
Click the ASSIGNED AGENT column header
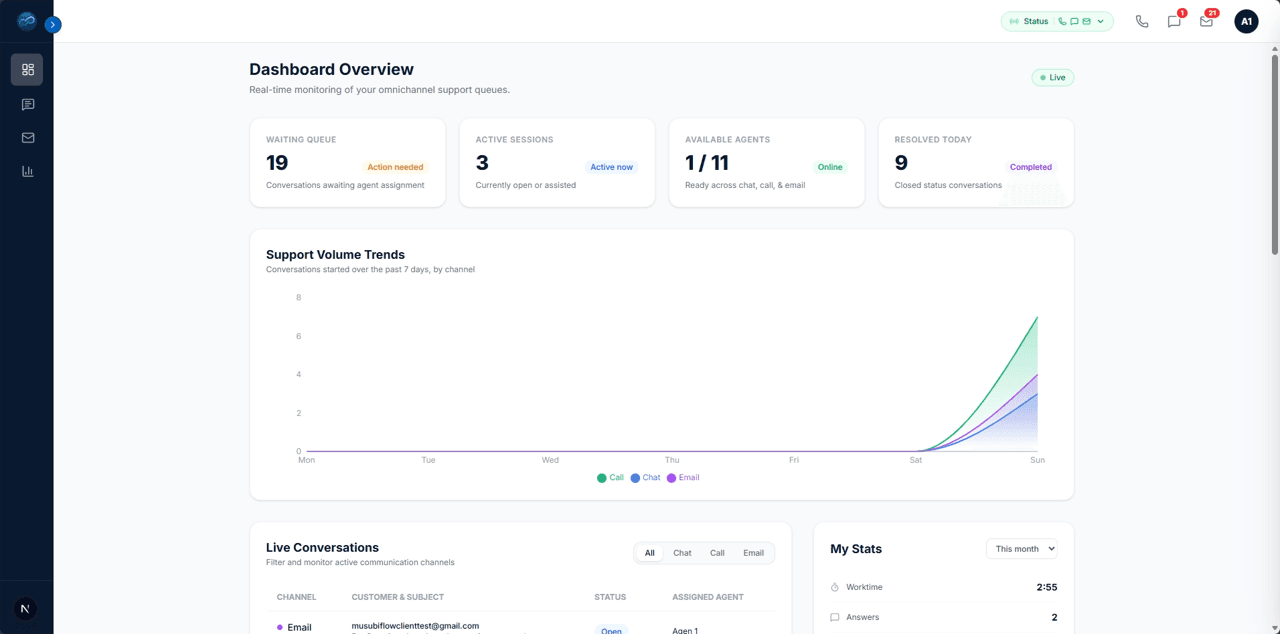pos(708,597)
